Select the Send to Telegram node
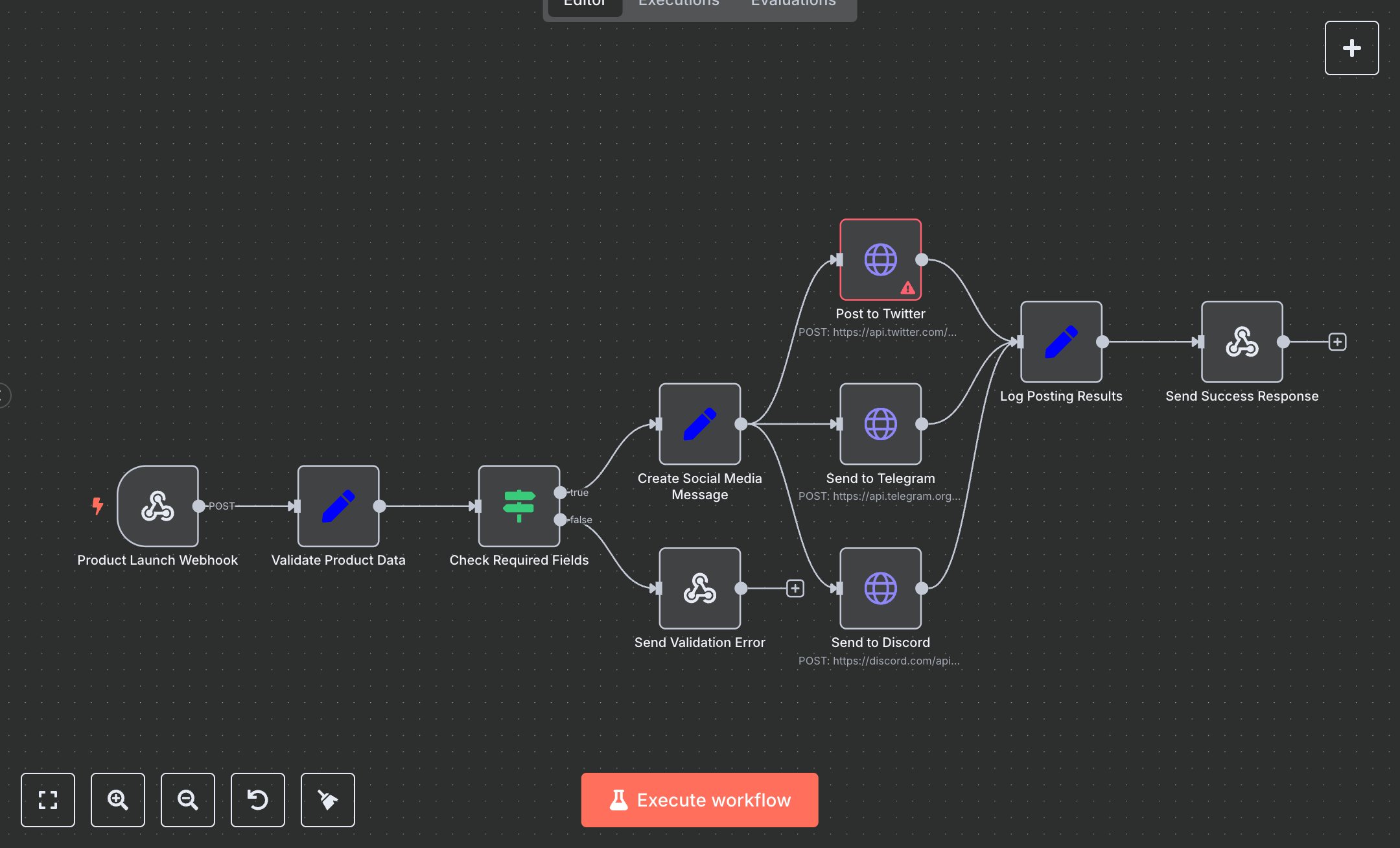Screen dimensions: 1400x848 pos(880,425)
